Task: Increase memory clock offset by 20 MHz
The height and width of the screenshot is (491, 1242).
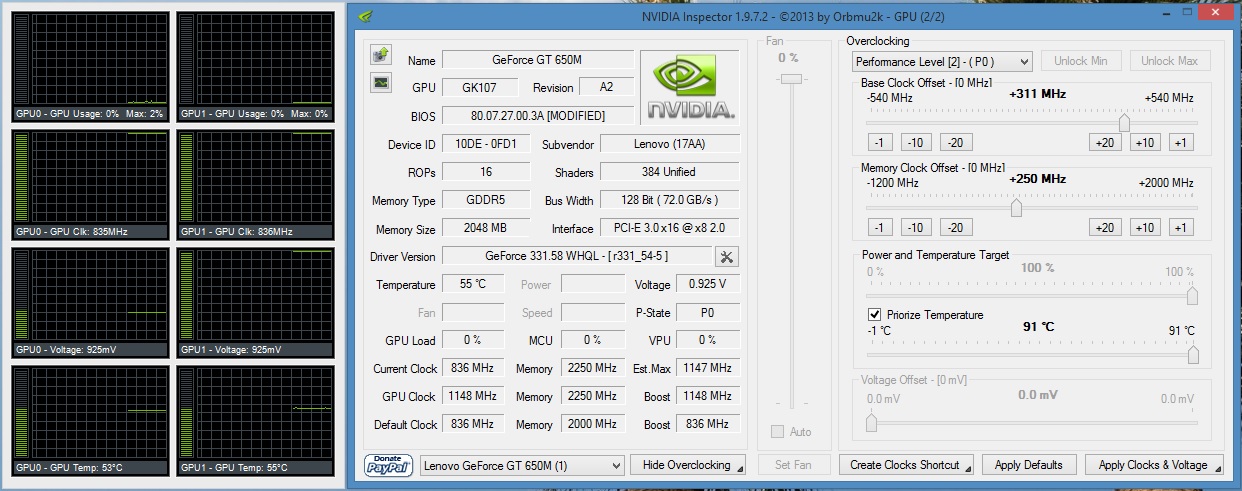Action: [x=1105, y=227]
